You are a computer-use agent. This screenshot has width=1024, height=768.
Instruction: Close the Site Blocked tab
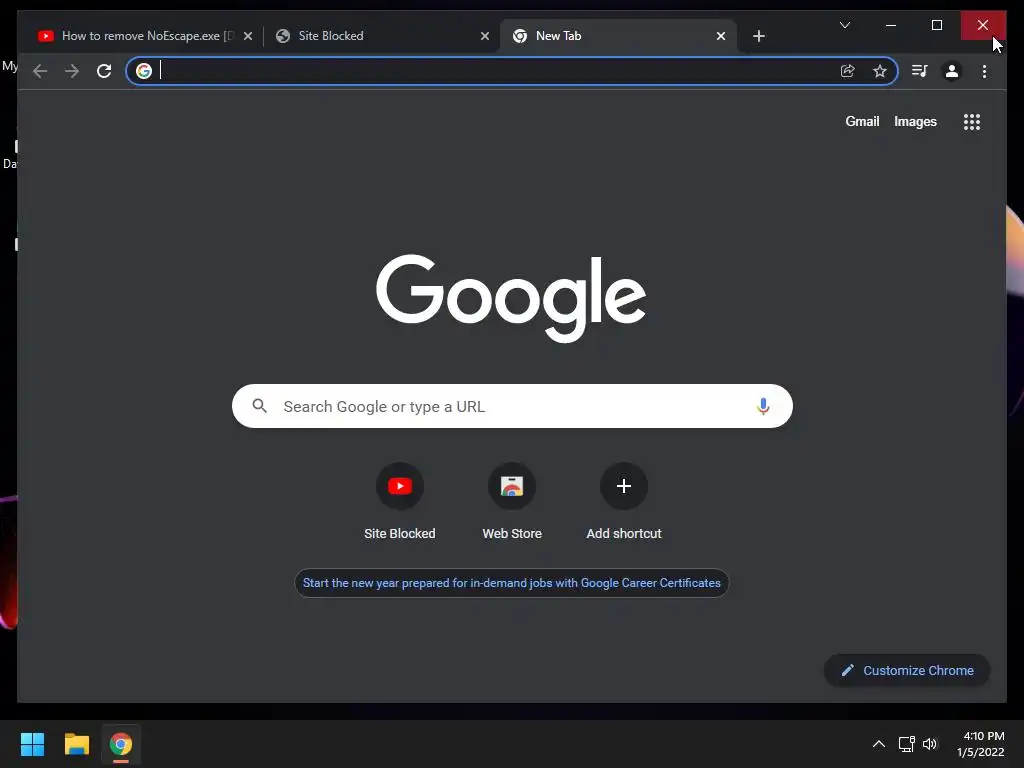(485, 36)
